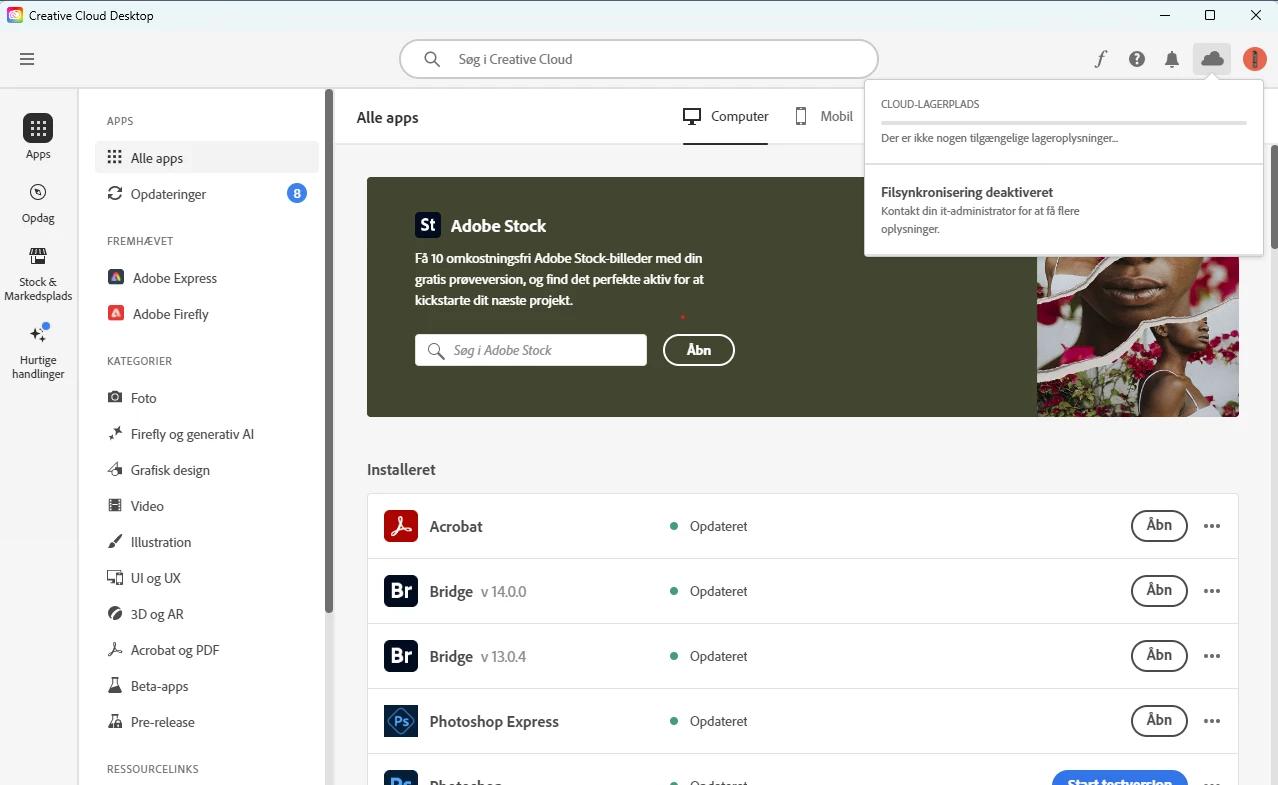This screenshot has height=785, width=1278.
Task: Click Åbn in Adobe Stock banner
Action: (699, 350)
